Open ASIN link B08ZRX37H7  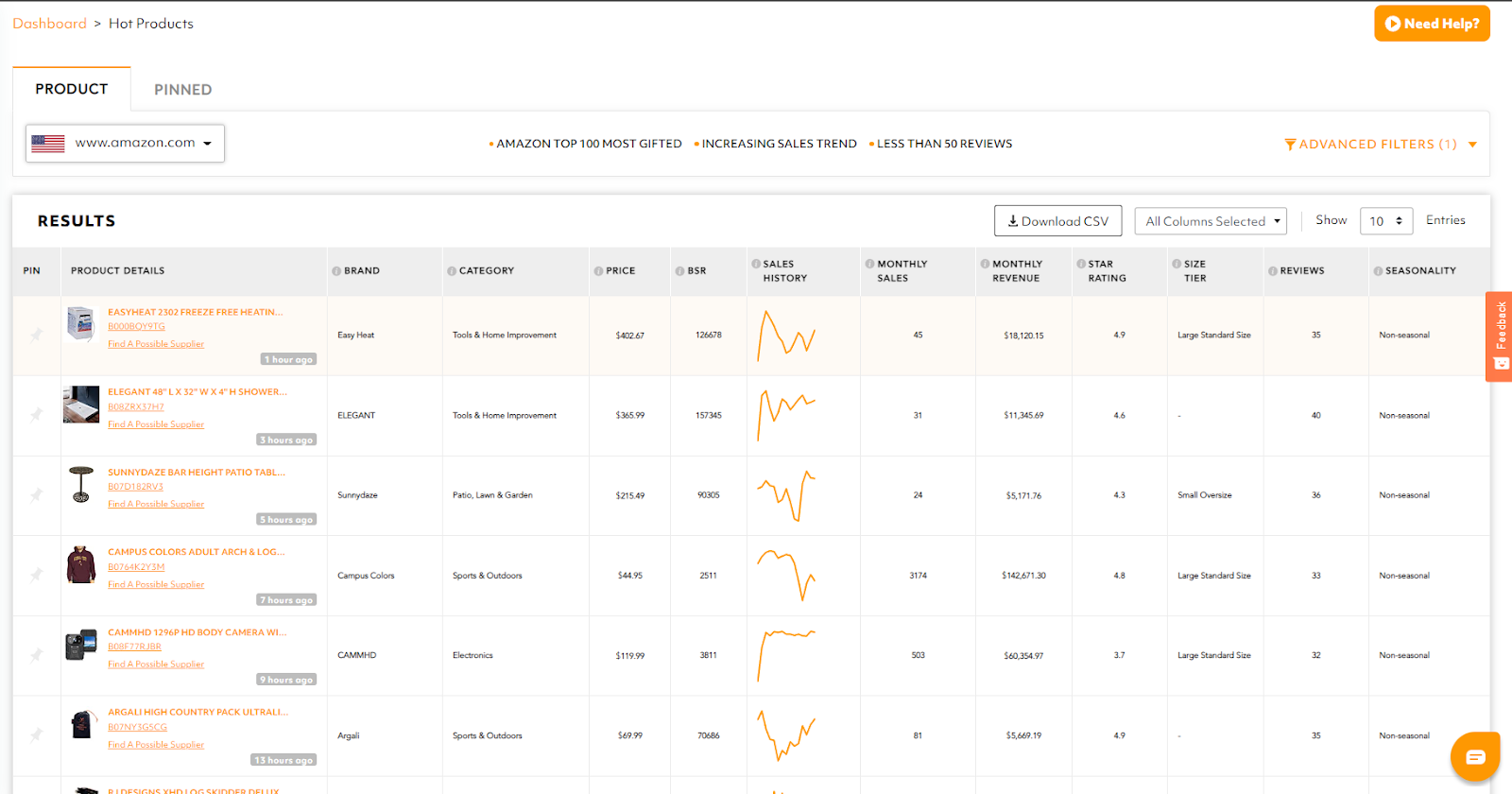[136, 407]
